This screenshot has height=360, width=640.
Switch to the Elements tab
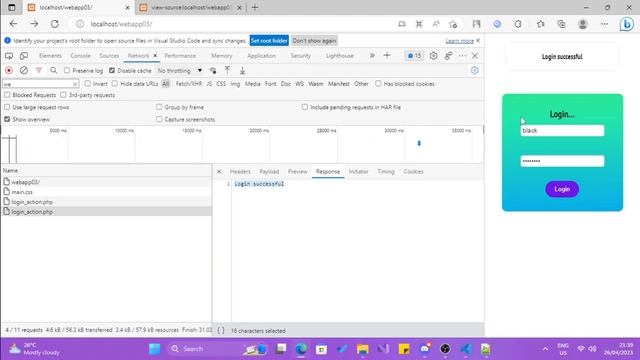point(50,56)
